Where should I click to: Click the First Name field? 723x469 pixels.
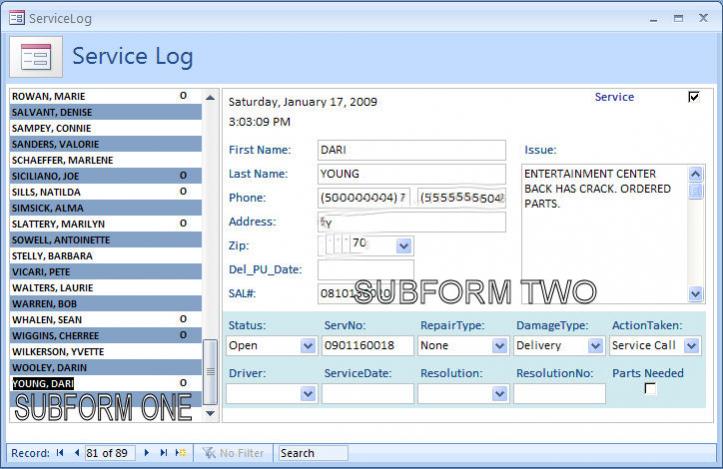tap(411, 150)
